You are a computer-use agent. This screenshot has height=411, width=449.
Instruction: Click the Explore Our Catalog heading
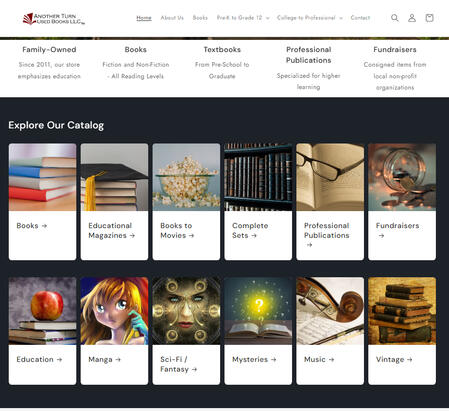[x=56, y=125]
